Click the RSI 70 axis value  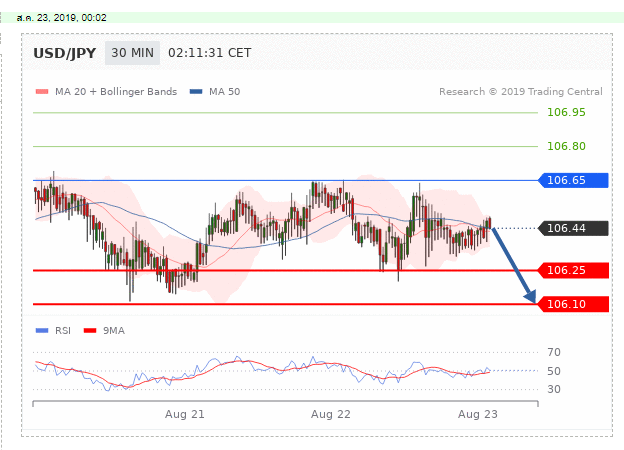tap(554, 352)
